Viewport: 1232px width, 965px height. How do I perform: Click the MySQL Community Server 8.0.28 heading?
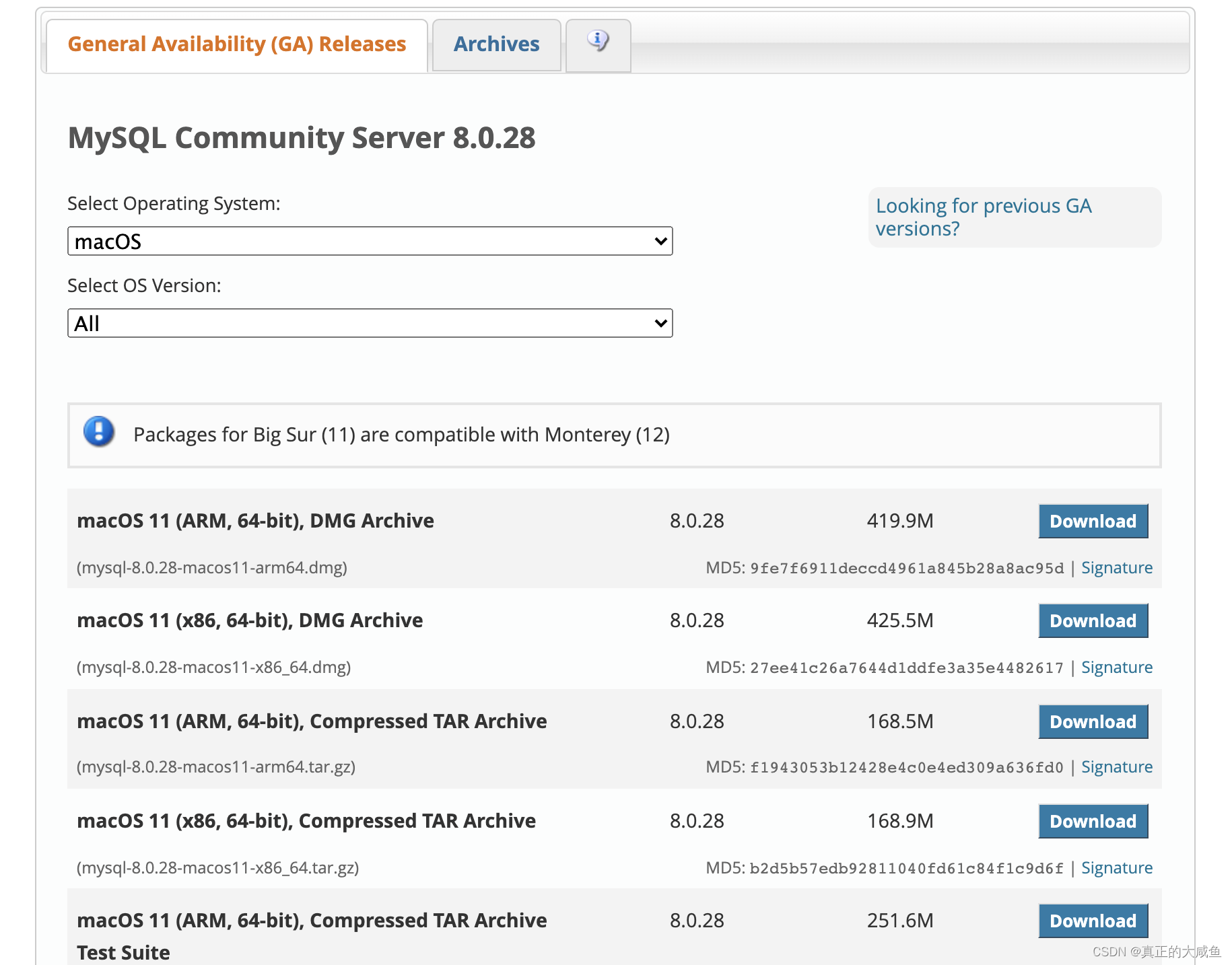click(302, 138)
